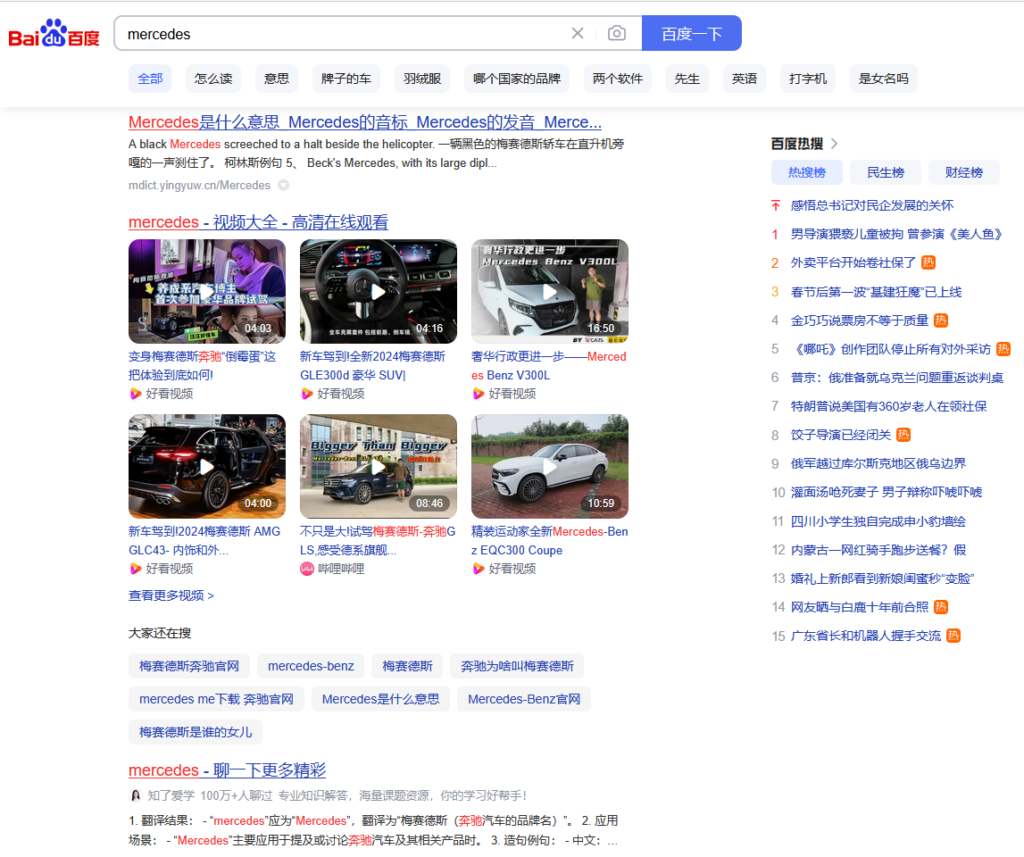Screen dimensions: 1024x857
Task: Click related search 梅赛德斯奔驰官网
Action: pyautogui.click(x=189, y=666)
